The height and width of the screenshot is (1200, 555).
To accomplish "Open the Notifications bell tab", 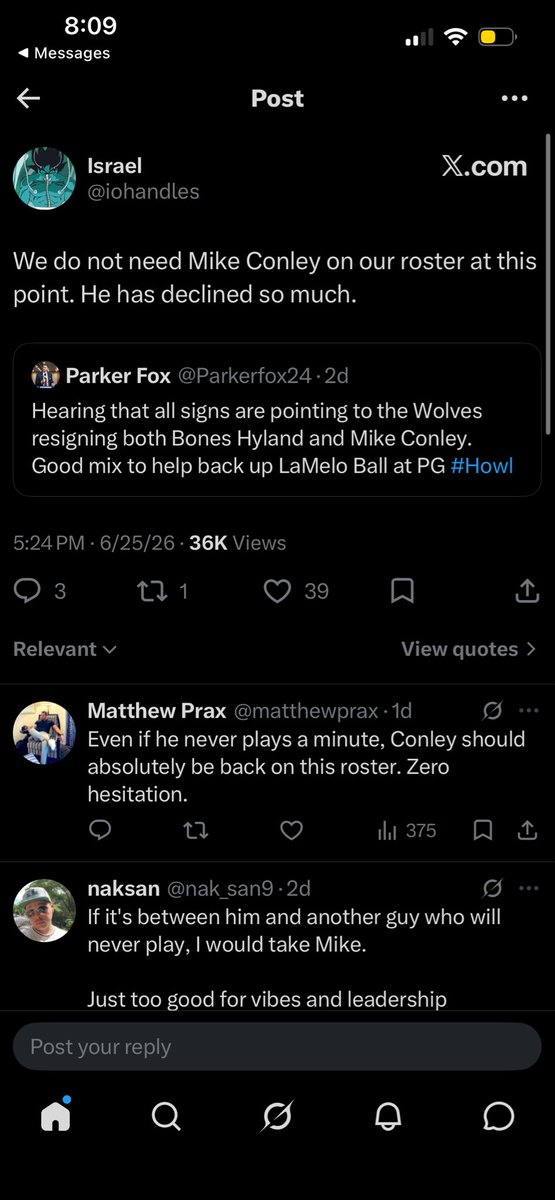I will [388, 1116].
